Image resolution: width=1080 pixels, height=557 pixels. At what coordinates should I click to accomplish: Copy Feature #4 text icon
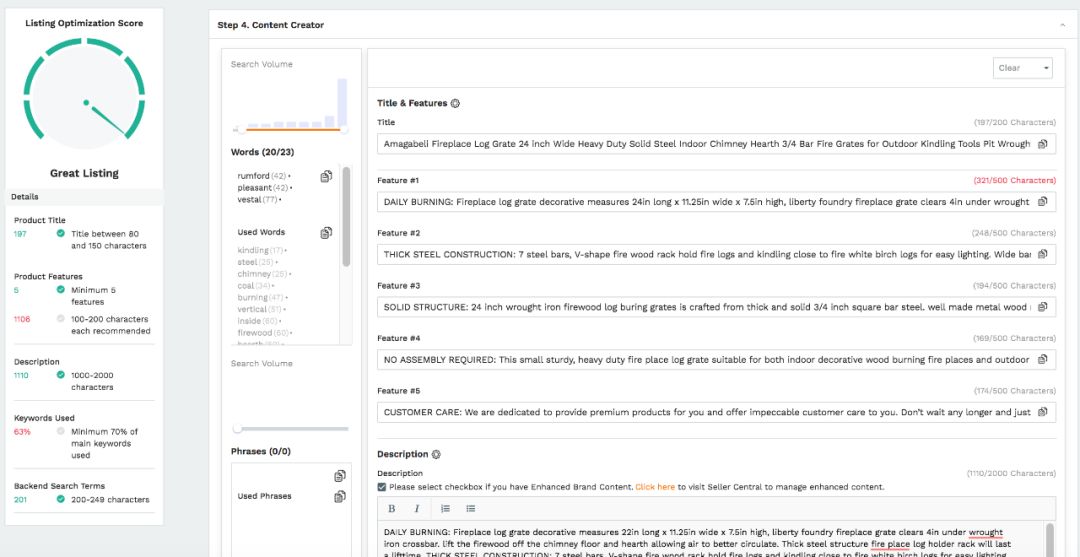click(1042, 359)
